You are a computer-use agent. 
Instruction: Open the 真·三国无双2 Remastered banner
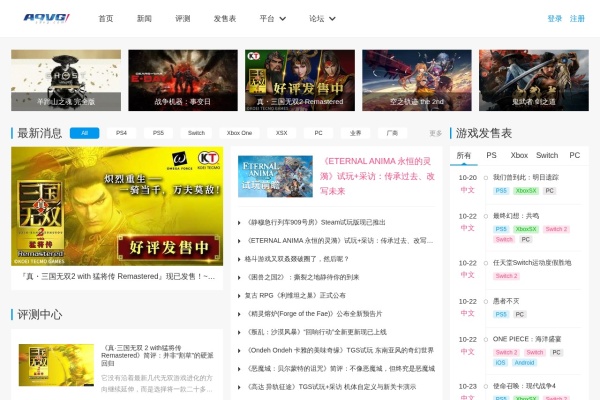(300, 80)
